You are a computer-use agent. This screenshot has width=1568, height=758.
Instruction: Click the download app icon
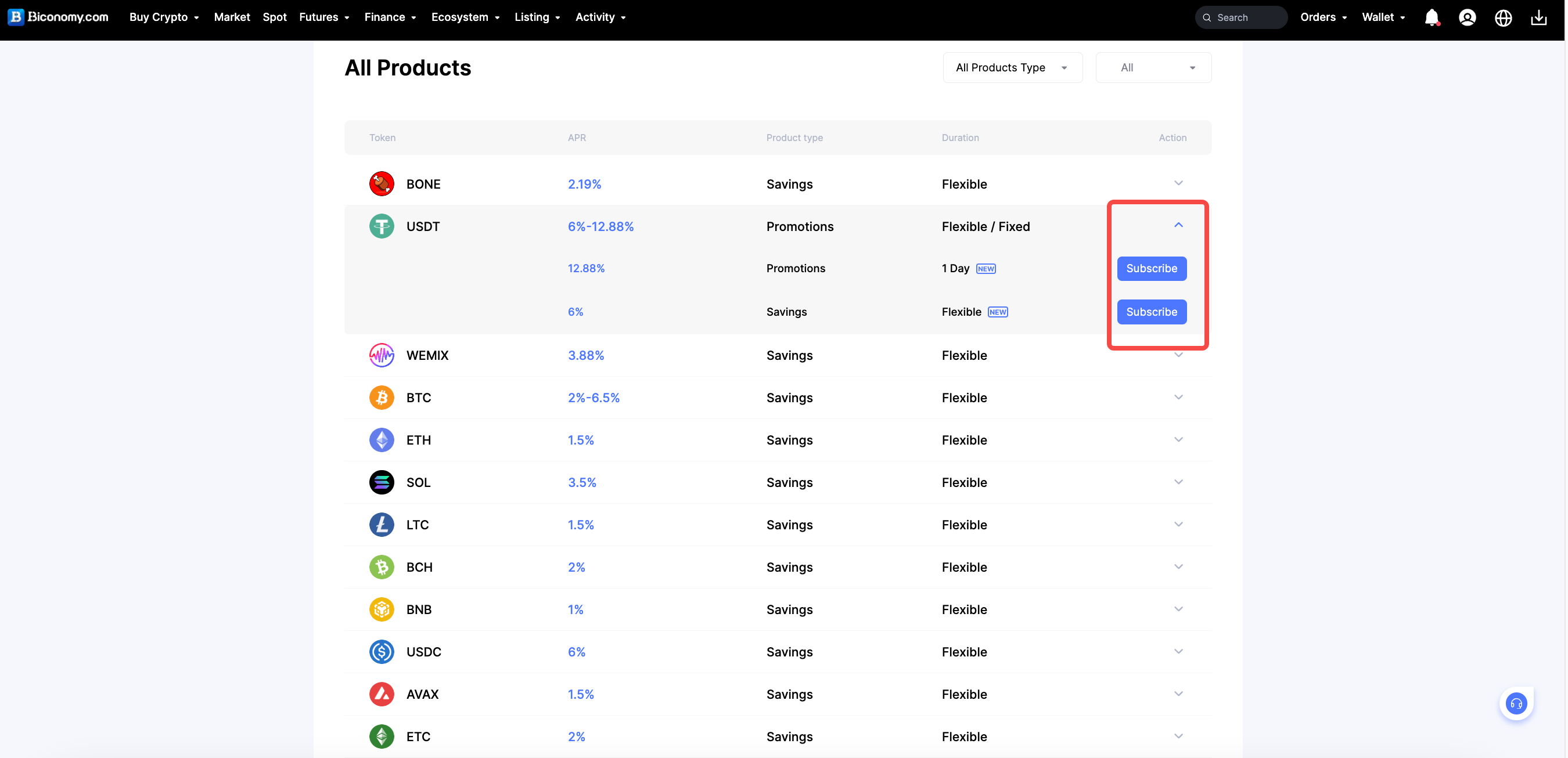(1539, 17)
